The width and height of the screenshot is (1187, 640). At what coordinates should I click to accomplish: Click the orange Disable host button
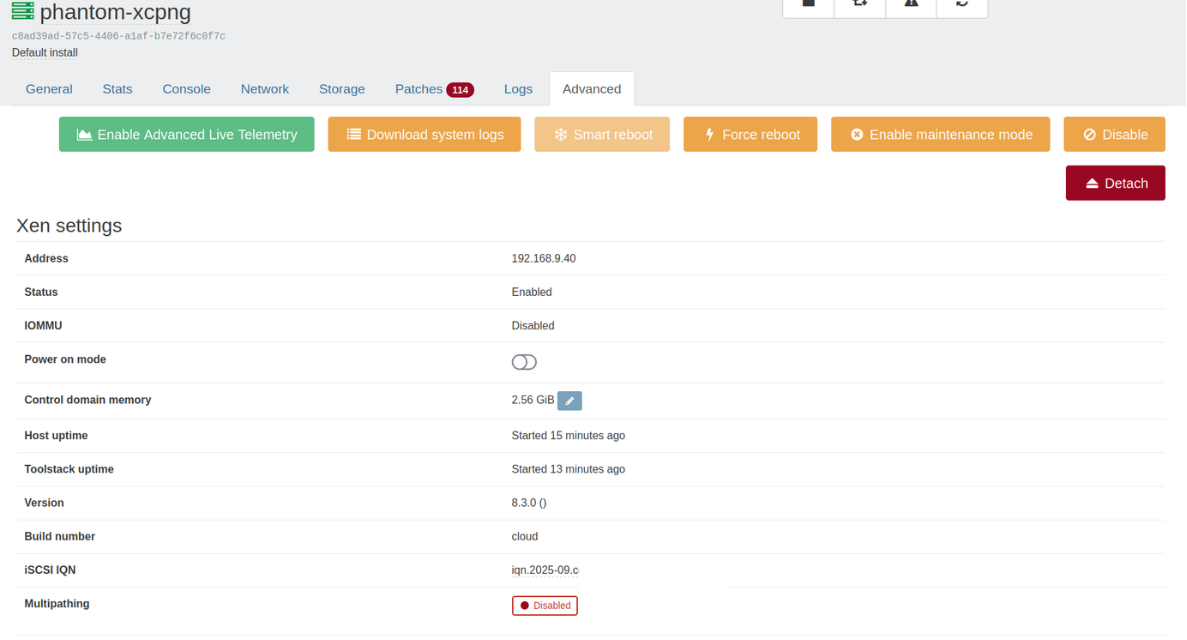(x=1114, y=135)
